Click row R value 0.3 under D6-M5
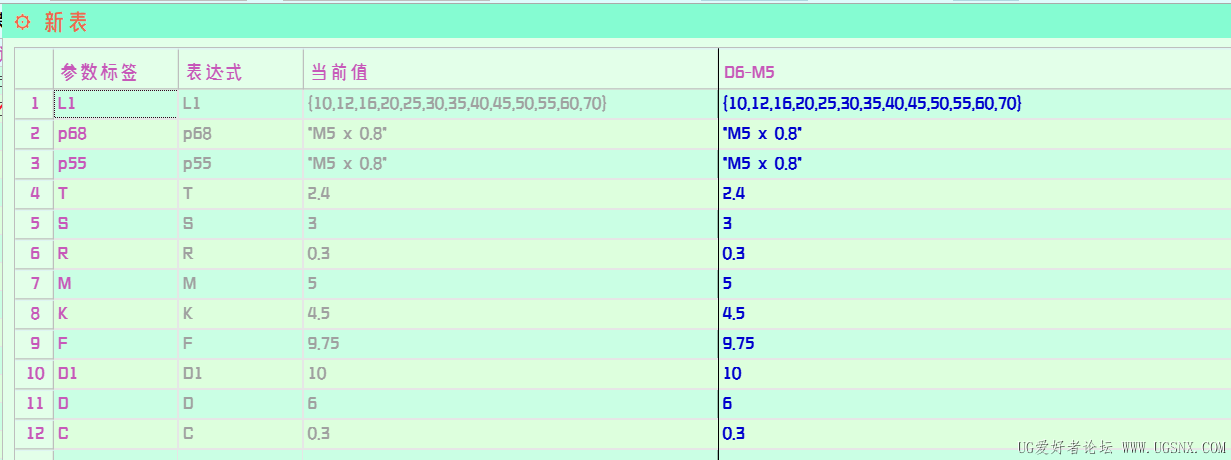 point(975,254)
